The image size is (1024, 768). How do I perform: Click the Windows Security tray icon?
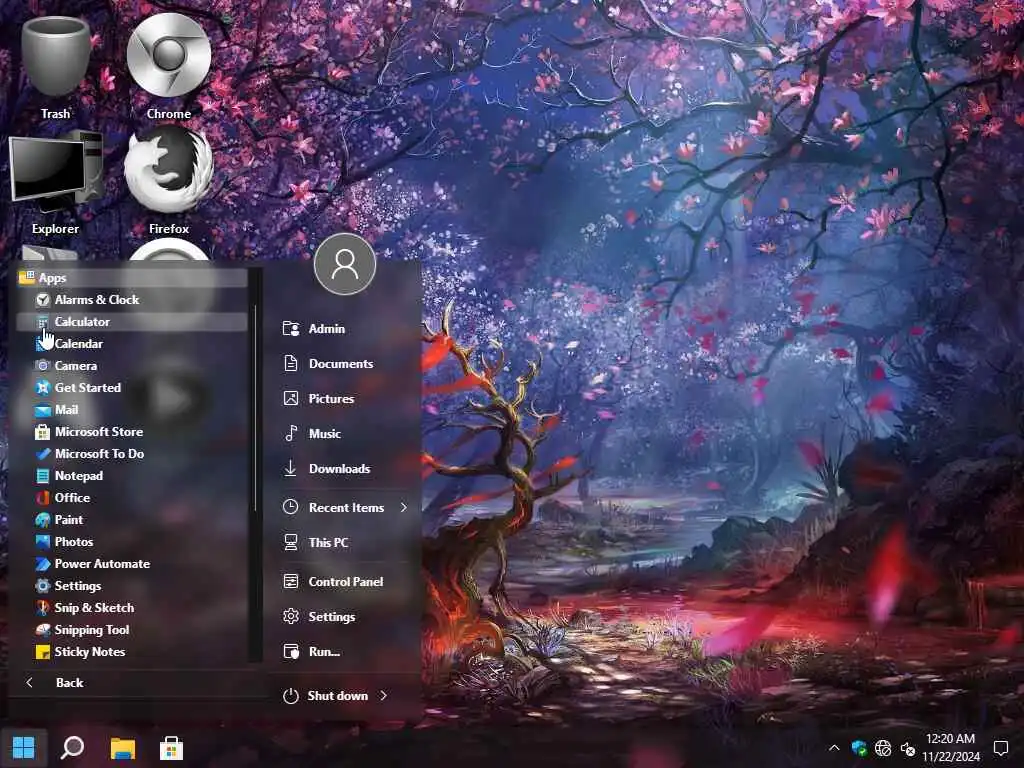click(x=859, y=748)
